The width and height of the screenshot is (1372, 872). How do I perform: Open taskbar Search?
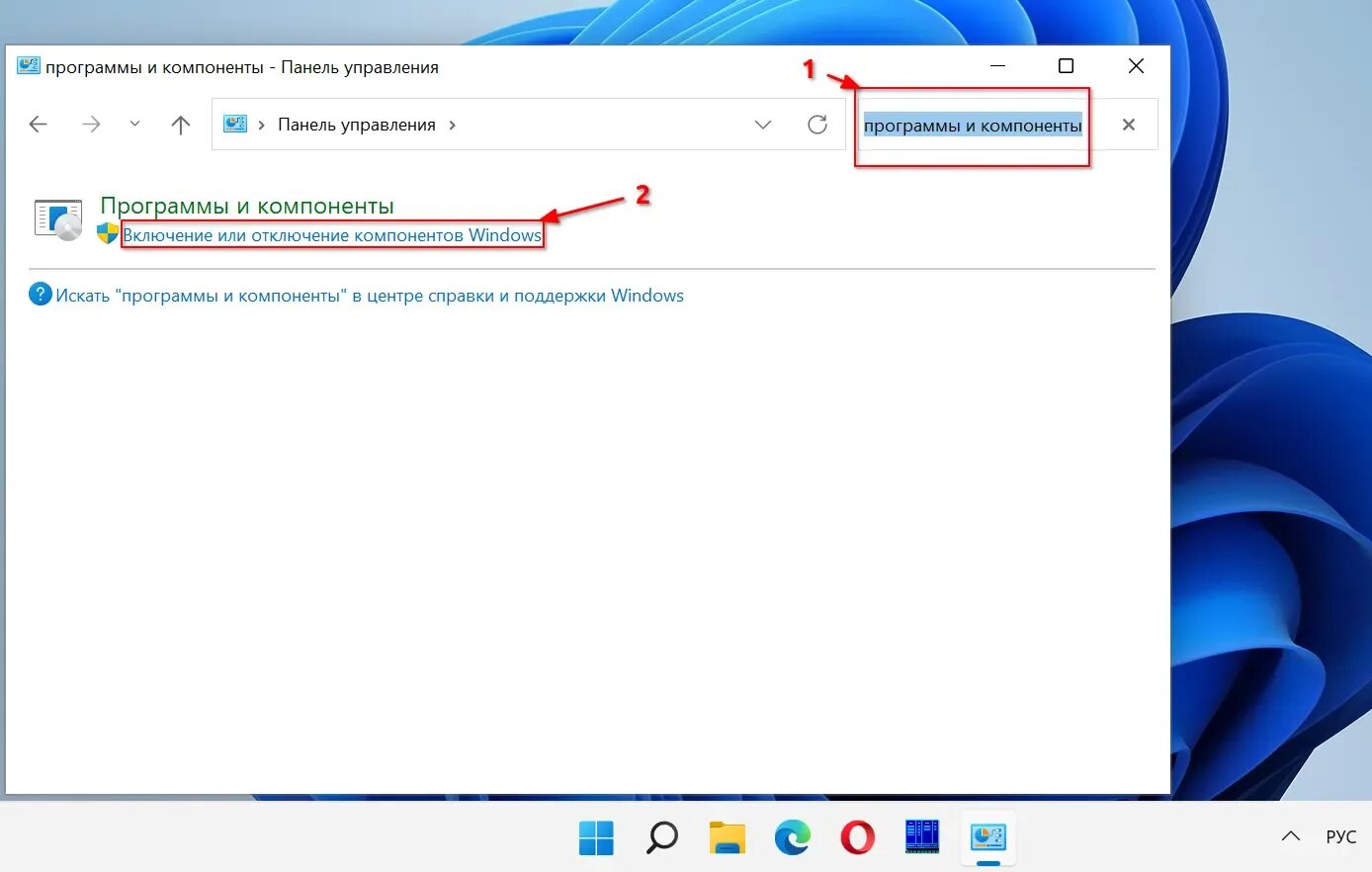pyautogui.click(x=661, y=838)
